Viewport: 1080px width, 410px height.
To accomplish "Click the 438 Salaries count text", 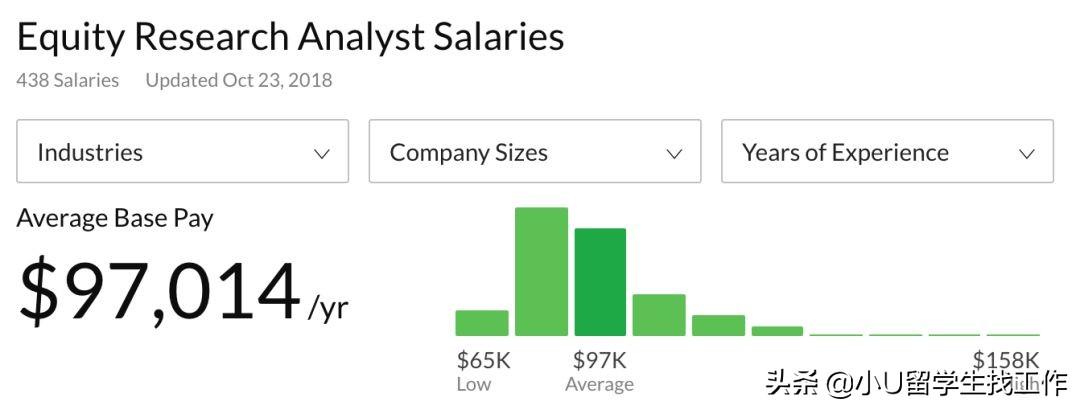I will [x=67, y=80].
